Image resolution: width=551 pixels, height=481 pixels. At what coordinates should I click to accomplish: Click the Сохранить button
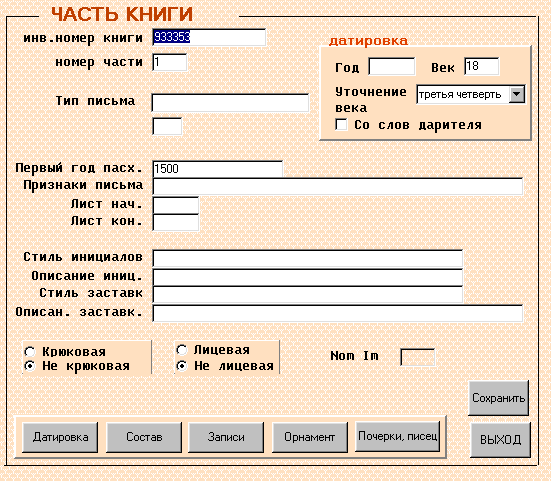tap(498, 398)
